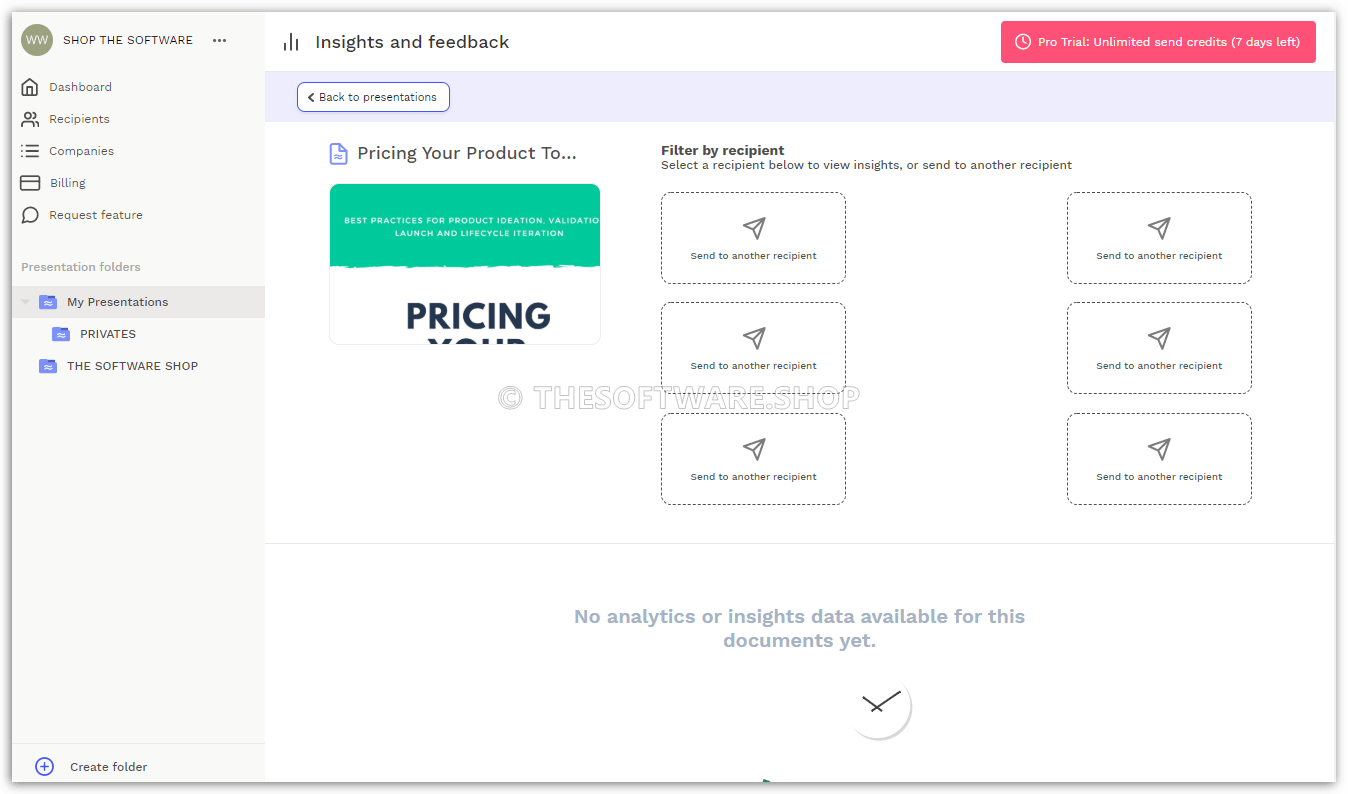The width and height of the screenshot is (1348, 794).
Task: Open the workspace options three-dot menu
Action: coord(219,40)
